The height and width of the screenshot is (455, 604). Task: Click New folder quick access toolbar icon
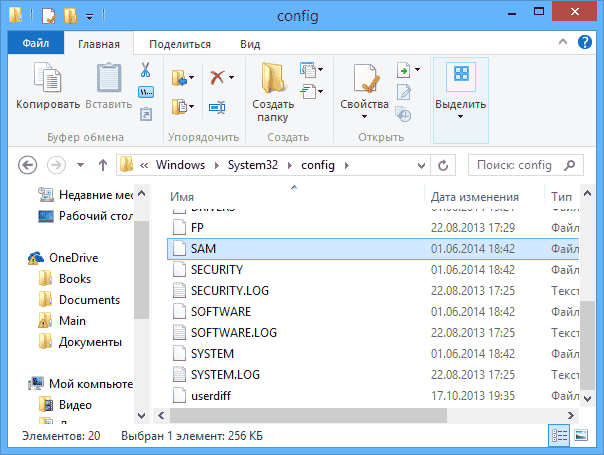tap(70, 16)
